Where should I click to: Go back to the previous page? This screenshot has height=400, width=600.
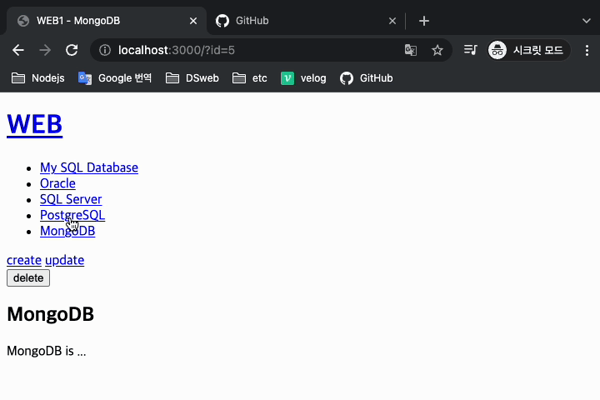click(18, 50)
